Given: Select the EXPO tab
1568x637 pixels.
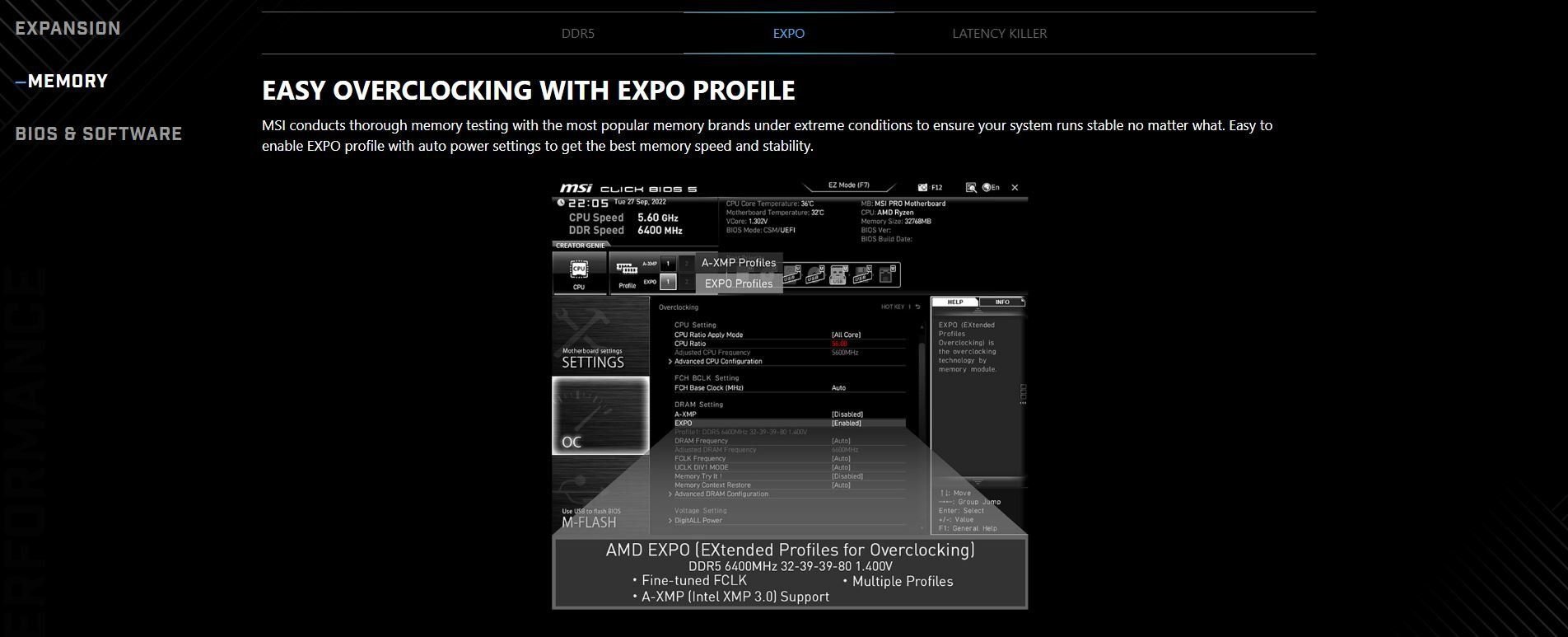Looking at the screenshot, I should pyautogui.click(x=789, y=34).
